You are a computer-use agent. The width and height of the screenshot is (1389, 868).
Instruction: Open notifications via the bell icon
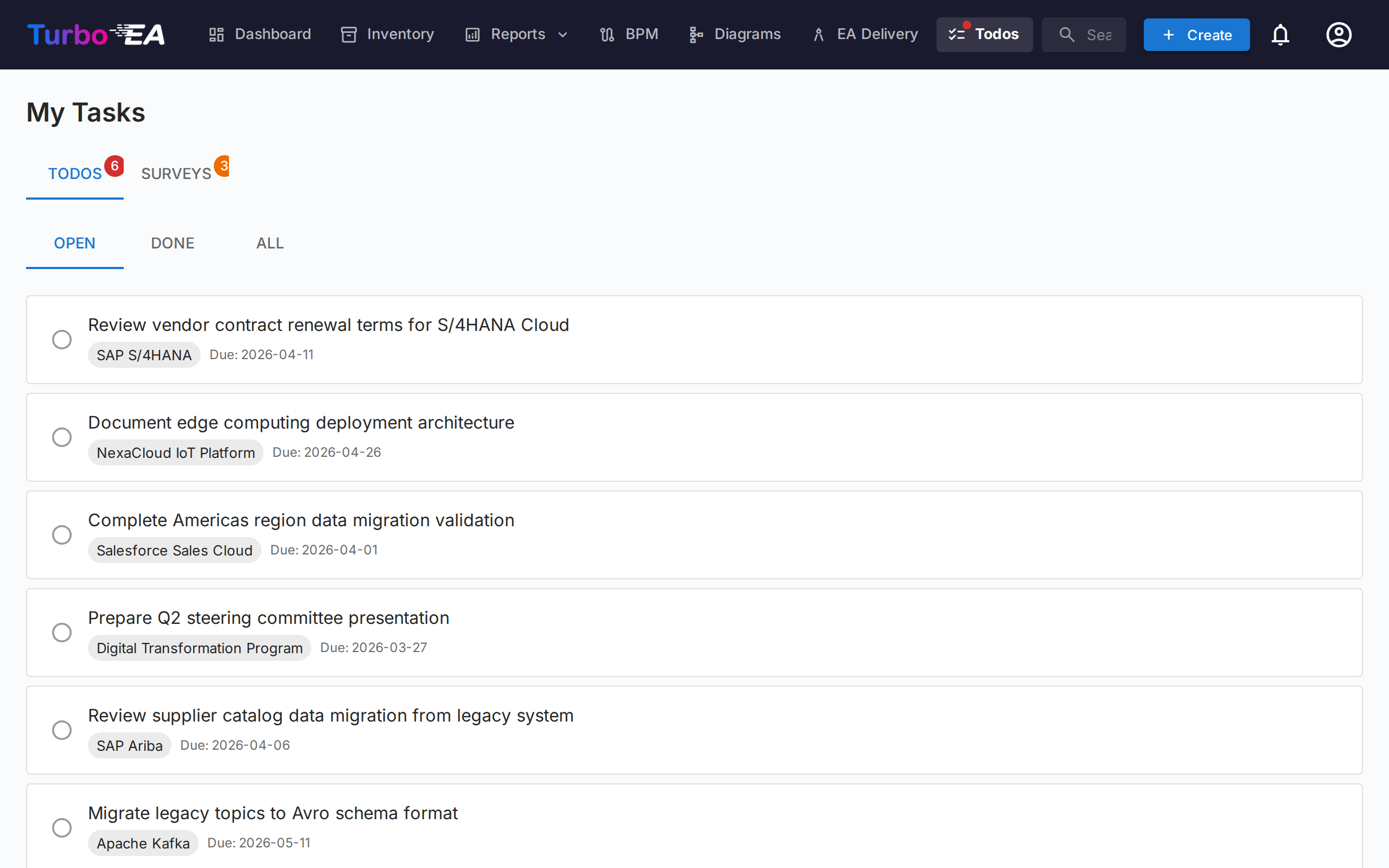click(x=1280, y=34)
